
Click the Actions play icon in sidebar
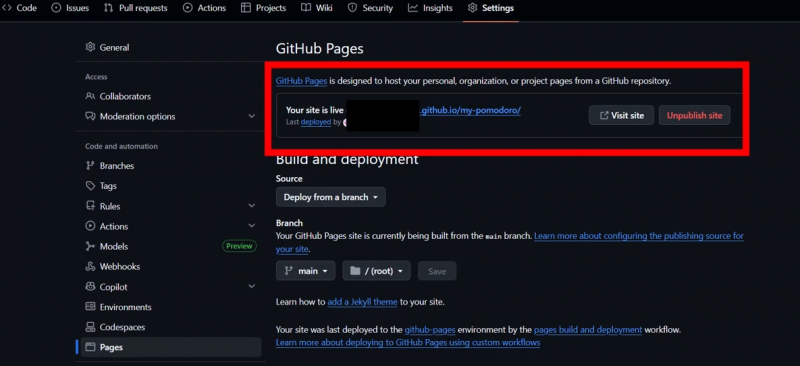point(90,226)
